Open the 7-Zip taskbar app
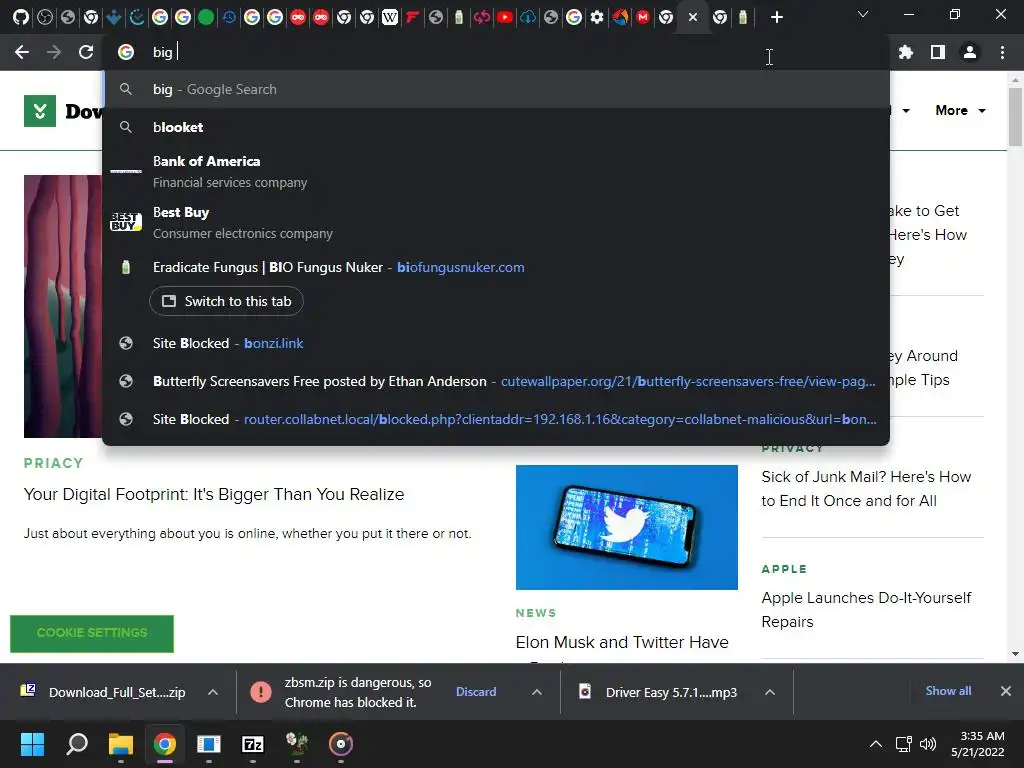The height and width of the screenshot is (768, 1024). click(253, 744)
